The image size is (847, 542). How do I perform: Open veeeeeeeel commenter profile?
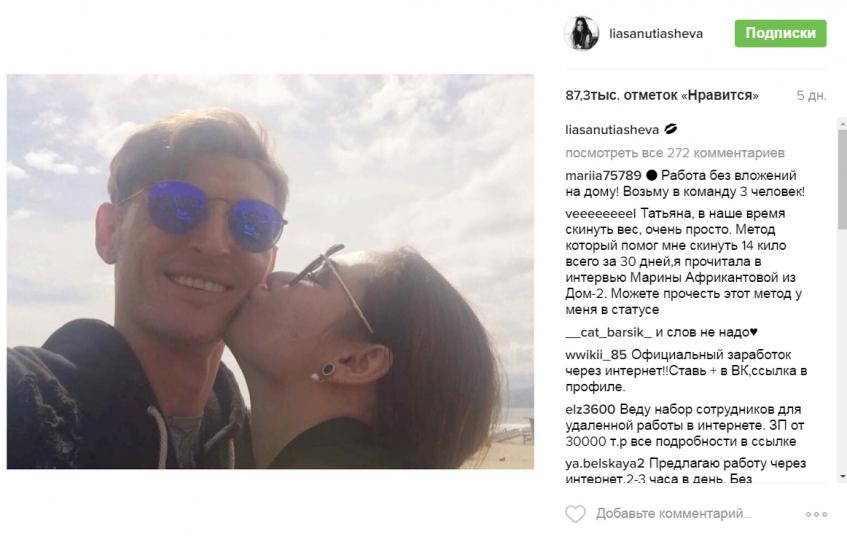pyautogui.click(x=601, y=213)
